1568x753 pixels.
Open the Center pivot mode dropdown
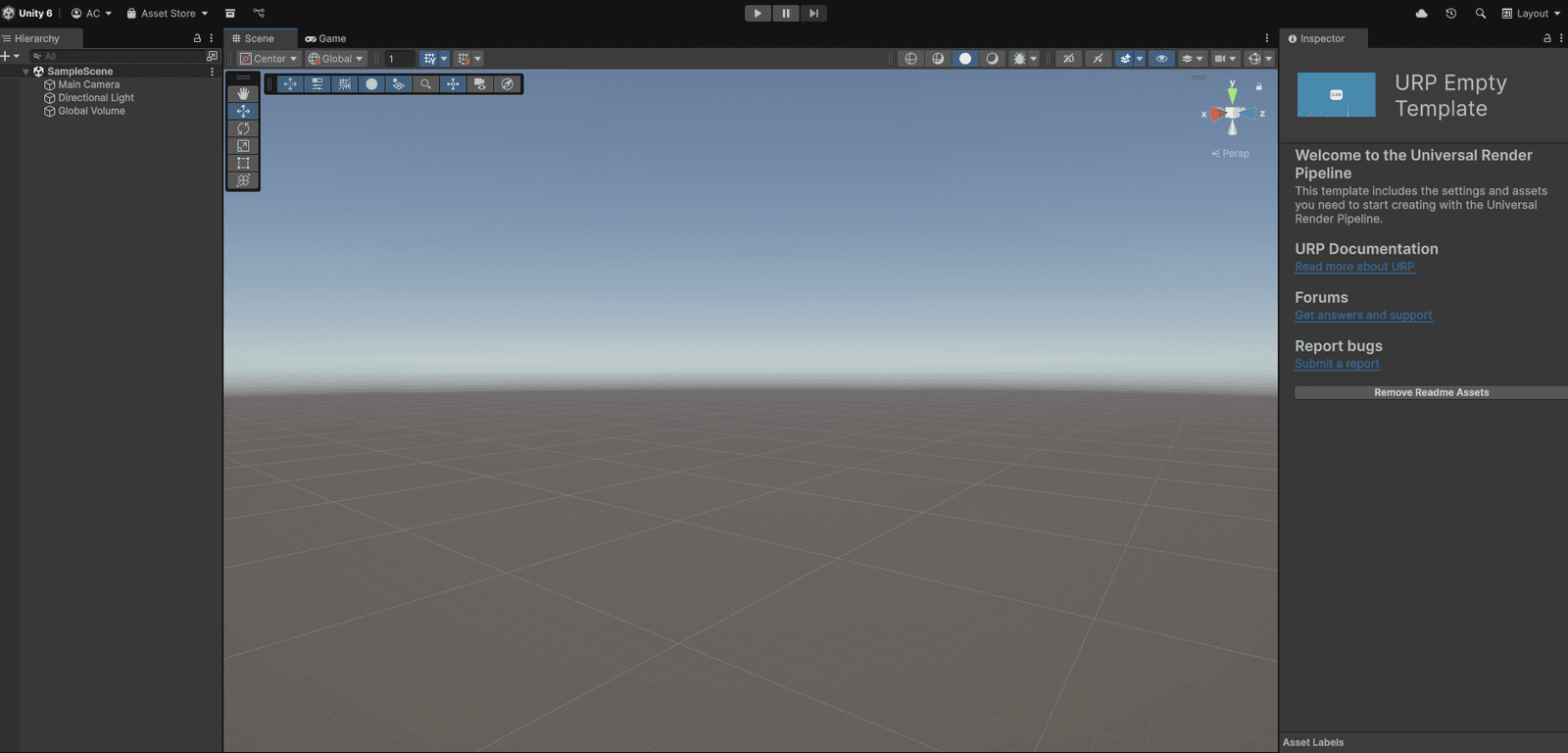pos(269,59)
